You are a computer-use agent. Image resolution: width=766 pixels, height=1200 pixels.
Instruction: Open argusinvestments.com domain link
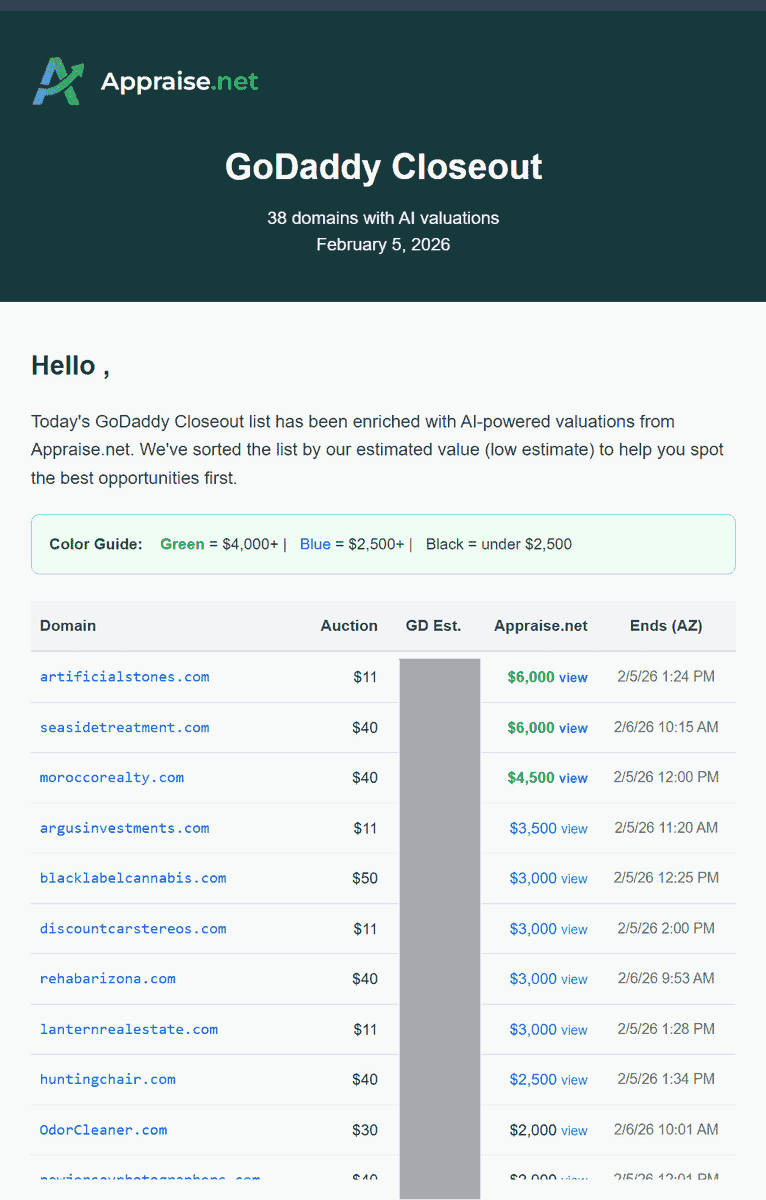(x=125, y=828)
